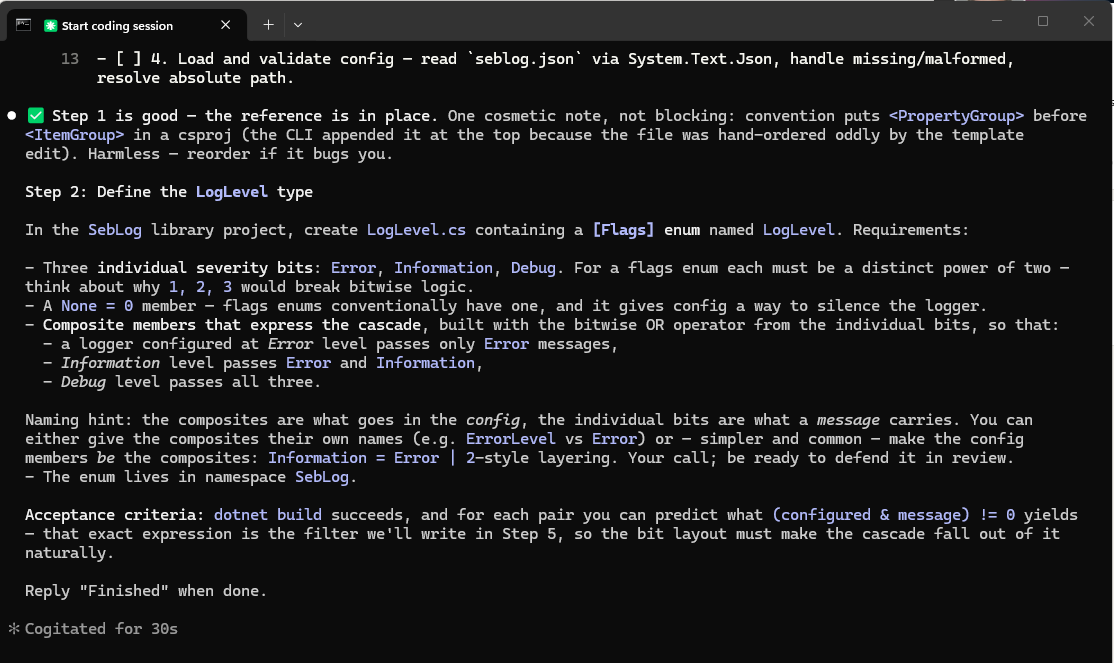The width and height of the screenshot is (1114, 663).
Task: Click the 'dotnet build' command text
Action: tap(267, 515)
